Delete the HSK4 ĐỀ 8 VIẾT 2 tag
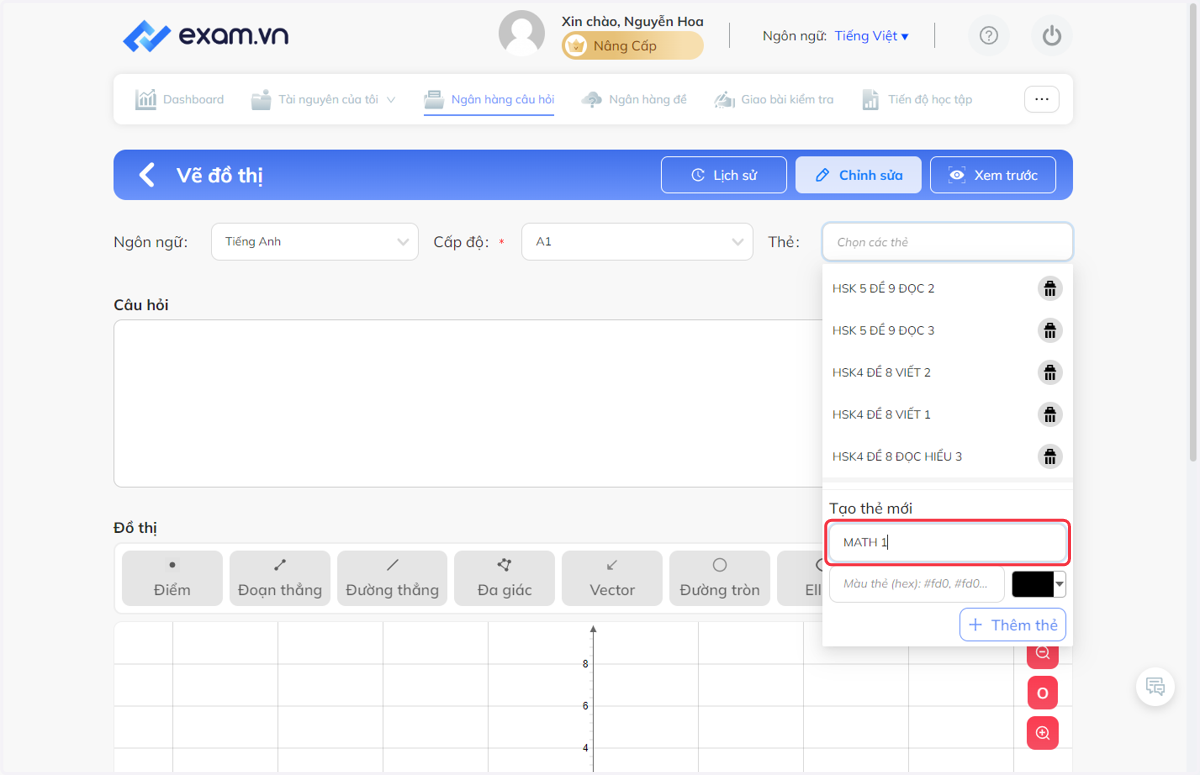The width and height of the screenshot is (1200, 775). click(1050, 373)
